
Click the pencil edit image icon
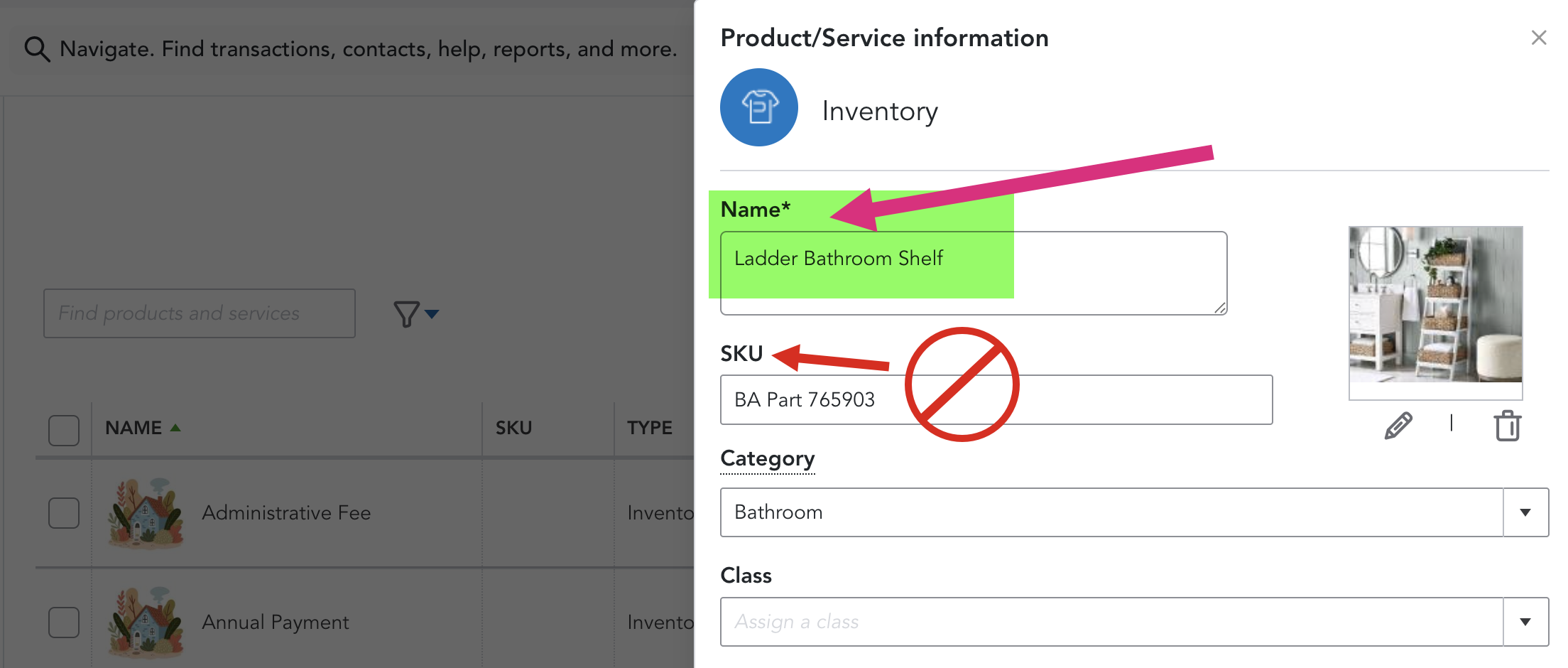point(1398,426)
